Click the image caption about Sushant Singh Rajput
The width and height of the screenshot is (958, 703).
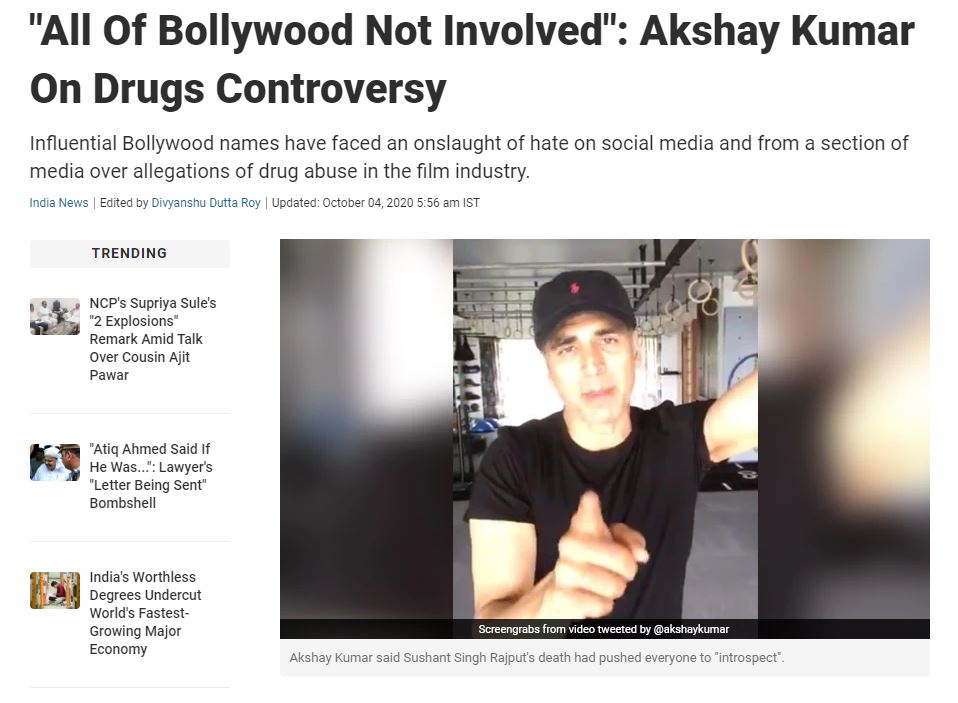[x=536, y=658]
